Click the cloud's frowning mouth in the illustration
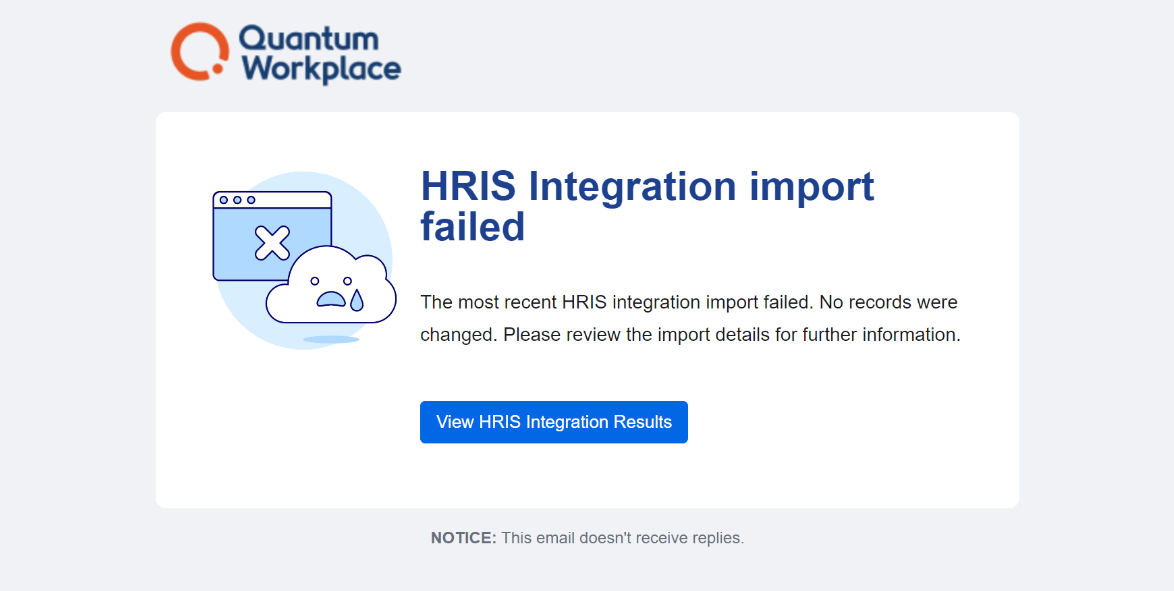The height and width of the screenshot is (591, 1174). (330, 298)
